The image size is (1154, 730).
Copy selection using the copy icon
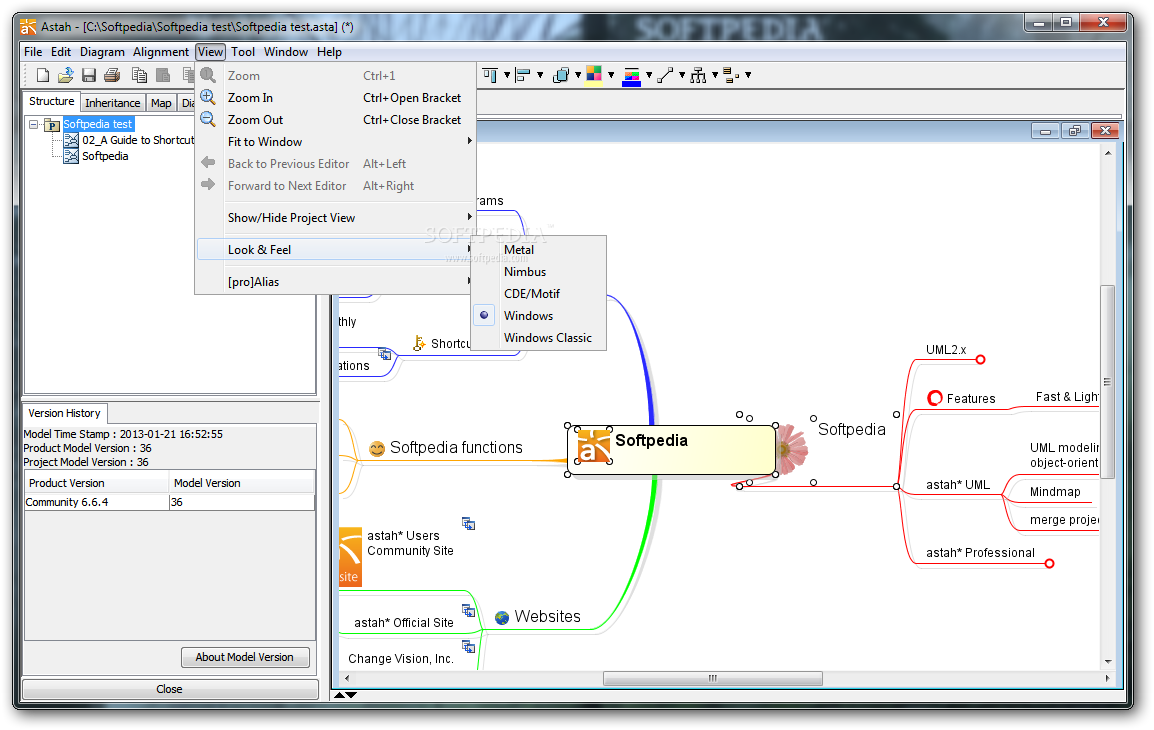tap(139, 75)
